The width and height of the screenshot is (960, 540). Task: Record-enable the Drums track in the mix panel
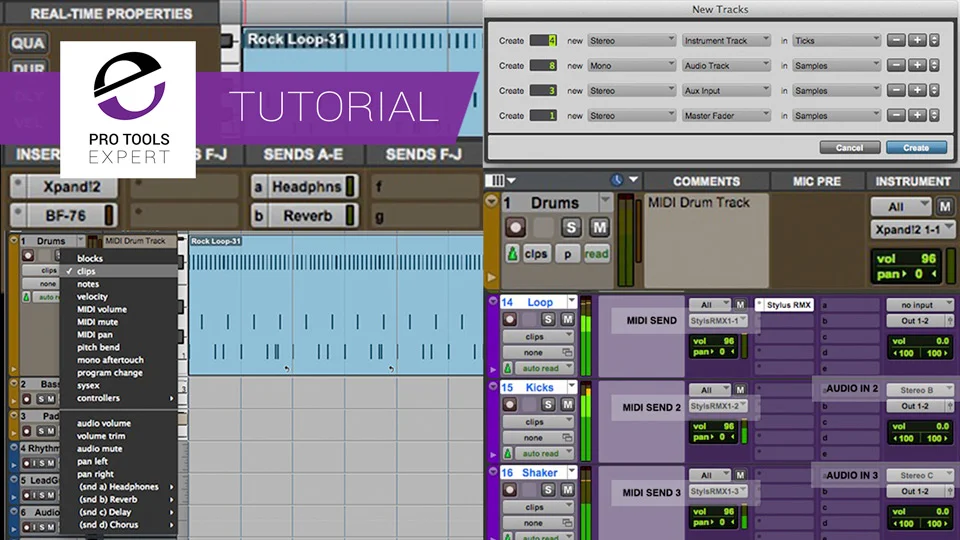click(516, 228)
